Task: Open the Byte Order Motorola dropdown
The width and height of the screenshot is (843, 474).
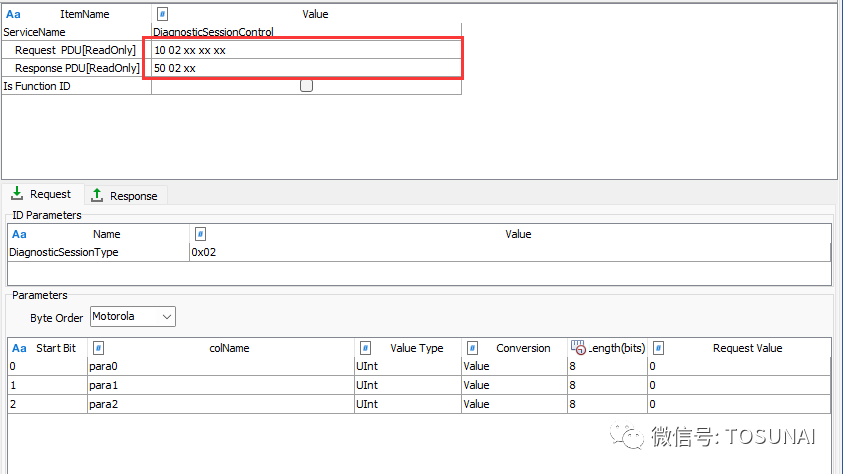Action: [x=133, y=317]
